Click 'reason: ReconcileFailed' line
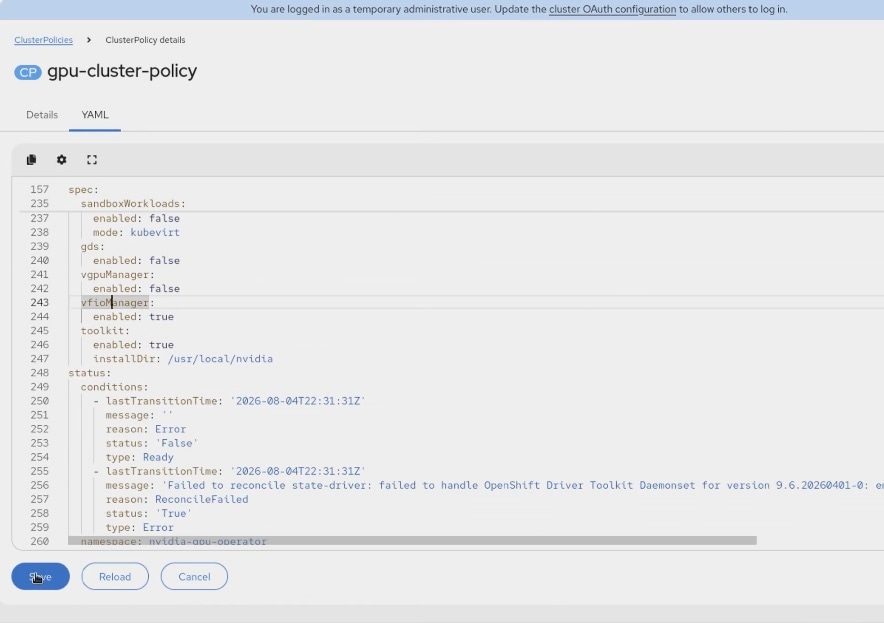The height and width of the screenshot is (623, 884). [x=176, y=499]
